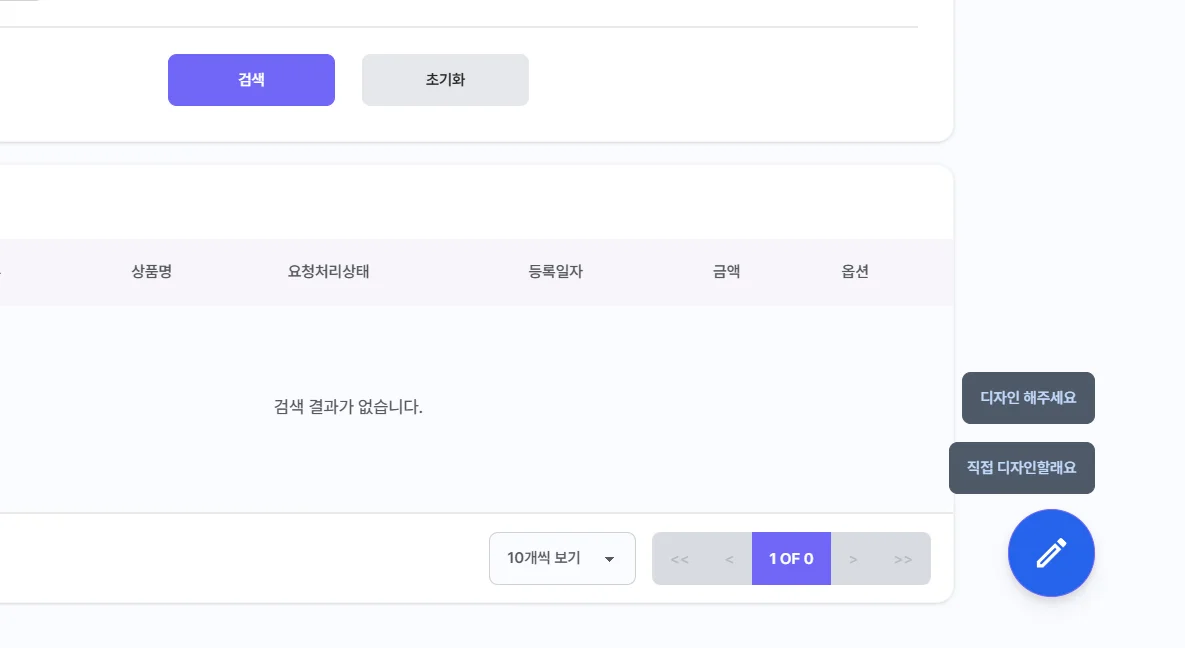This screenshot has width=1185, height=648.
Task: Jump to last page using >> icon
Action: pos(903,559)
